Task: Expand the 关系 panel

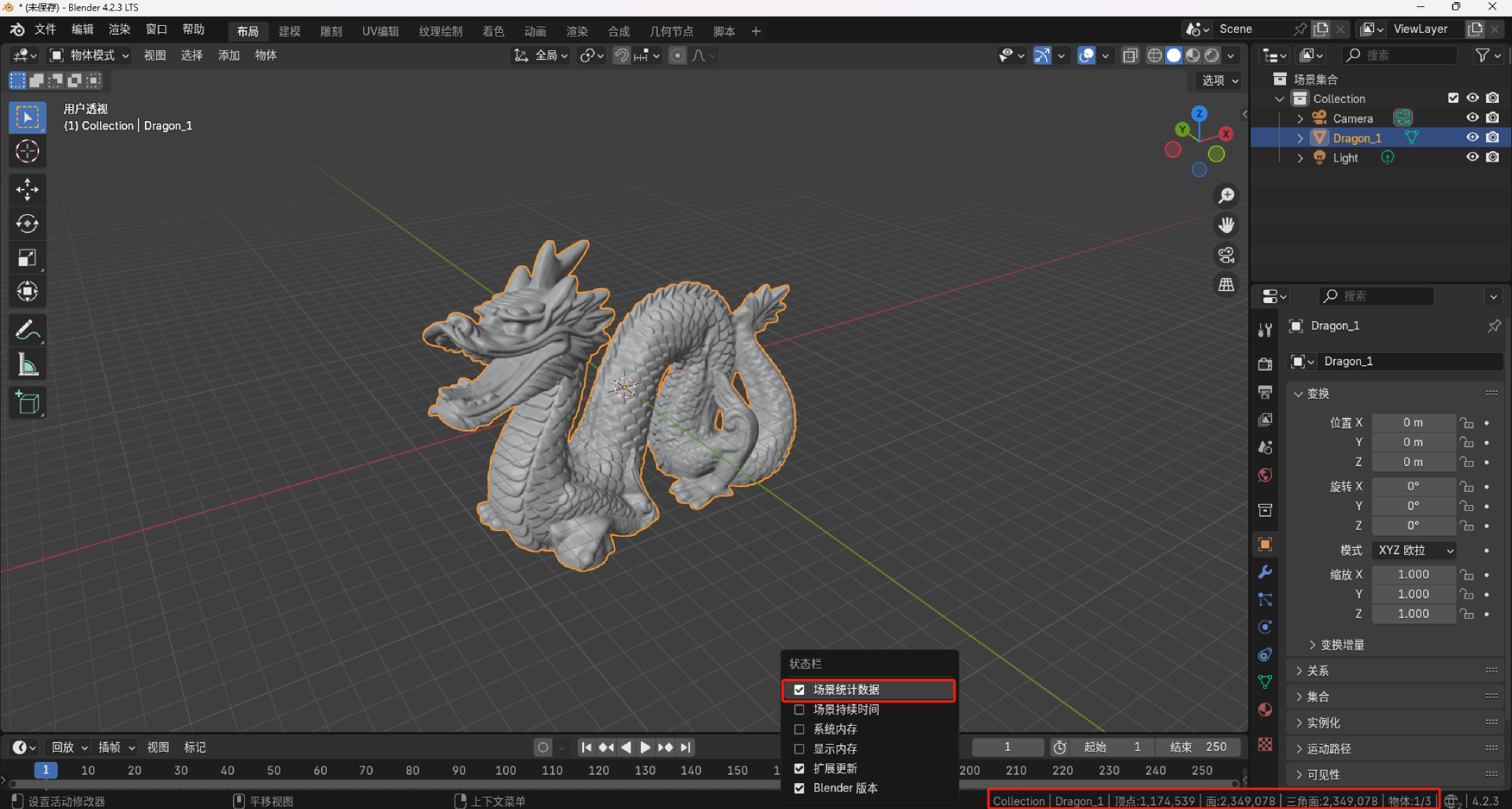Action: (x=1317, y=671)
